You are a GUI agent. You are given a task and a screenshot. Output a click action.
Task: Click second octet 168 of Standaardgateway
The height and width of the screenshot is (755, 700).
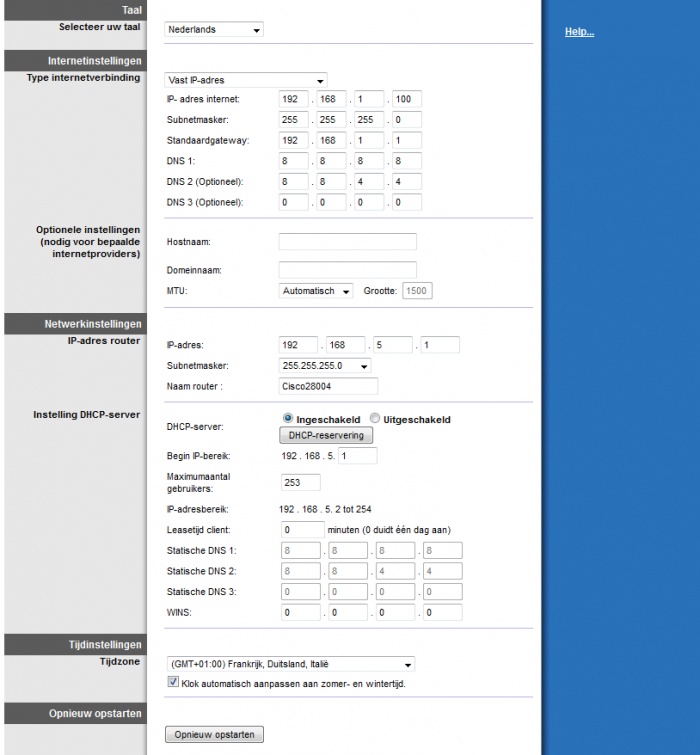click(331, 140)
